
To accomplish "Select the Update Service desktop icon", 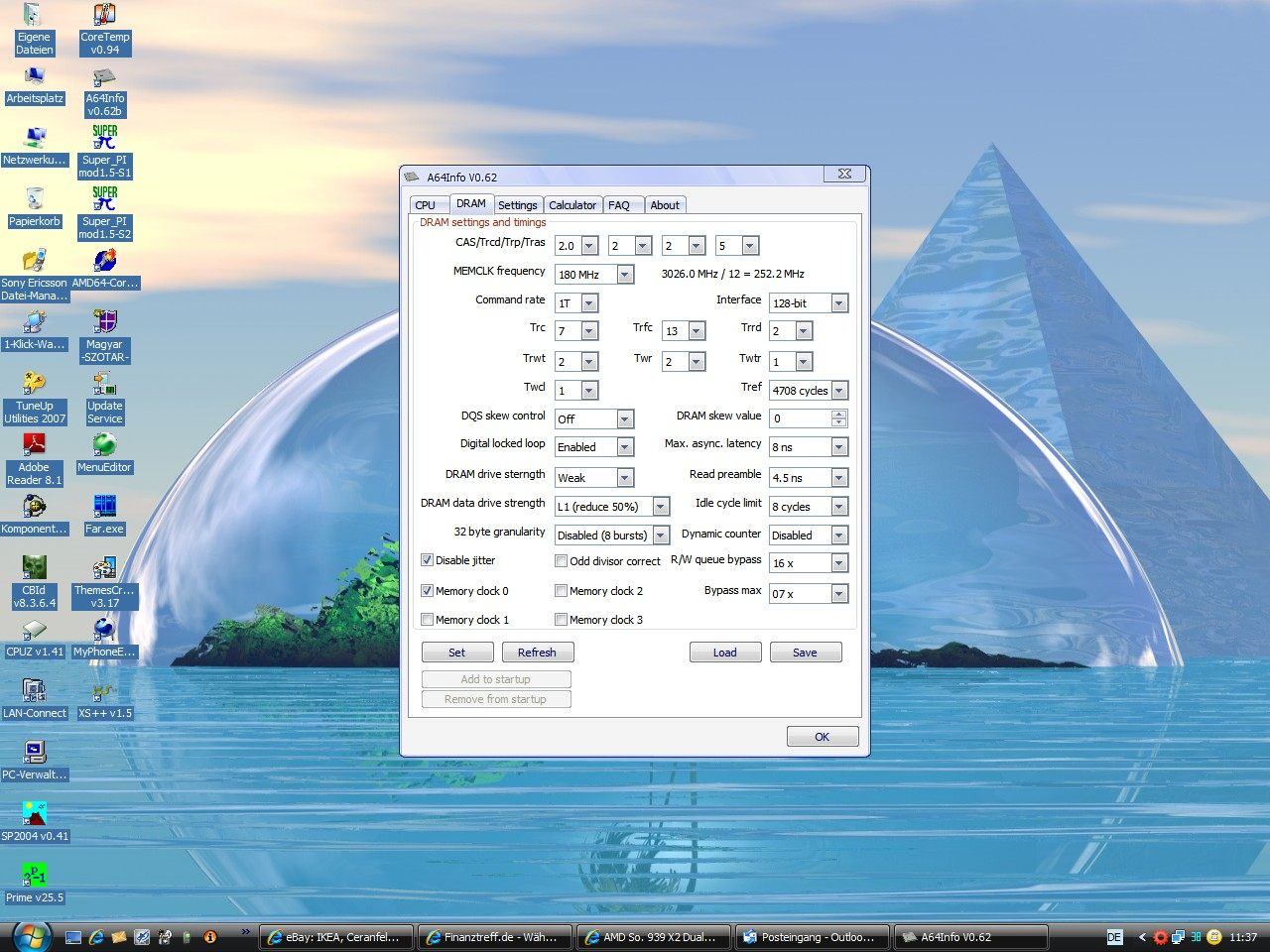I will point(105,398).
